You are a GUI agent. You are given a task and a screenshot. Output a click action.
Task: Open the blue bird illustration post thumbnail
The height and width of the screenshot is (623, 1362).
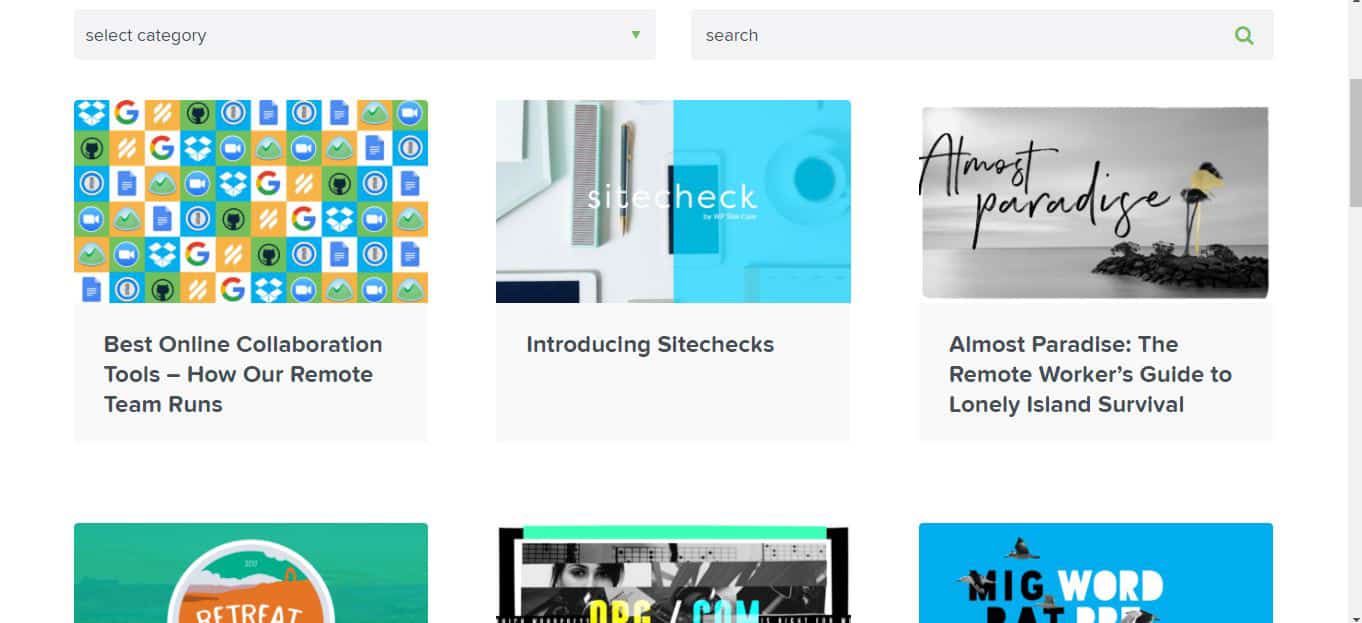pyautogui.click(x=1096, y=573)
